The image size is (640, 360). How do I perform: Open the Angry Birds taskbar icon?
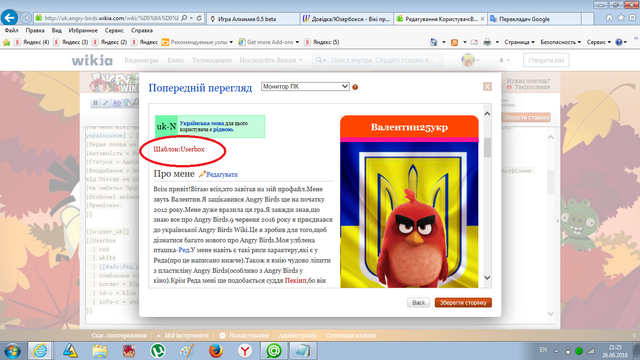(x=129, y=351)
